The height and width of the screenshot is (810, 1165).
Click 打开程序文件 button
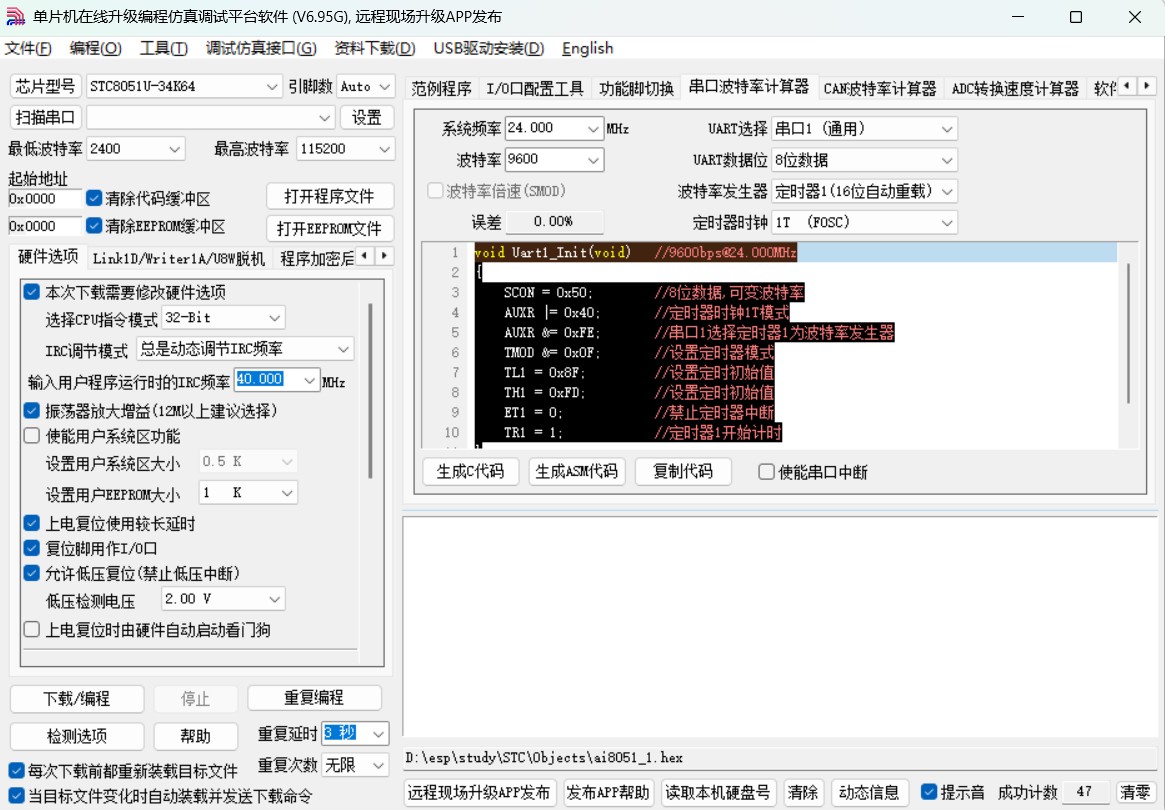click(x=330, y=196)
